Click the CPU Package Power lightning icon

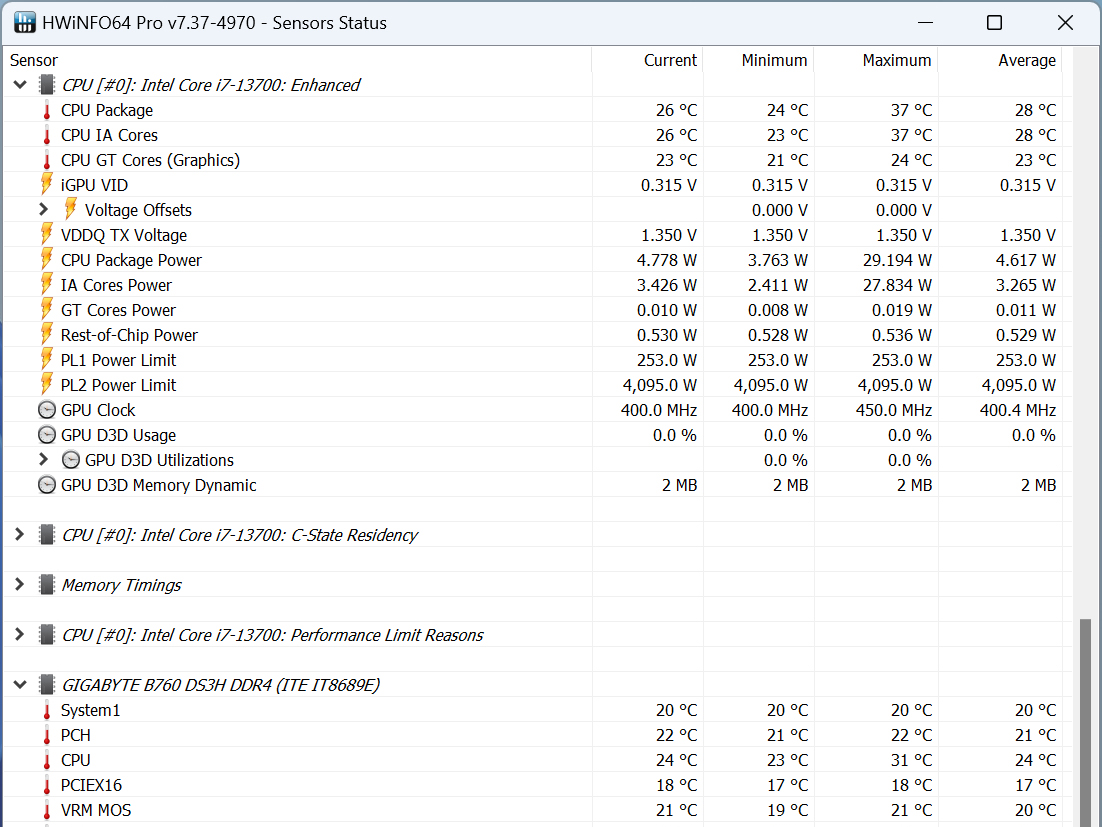47,260
